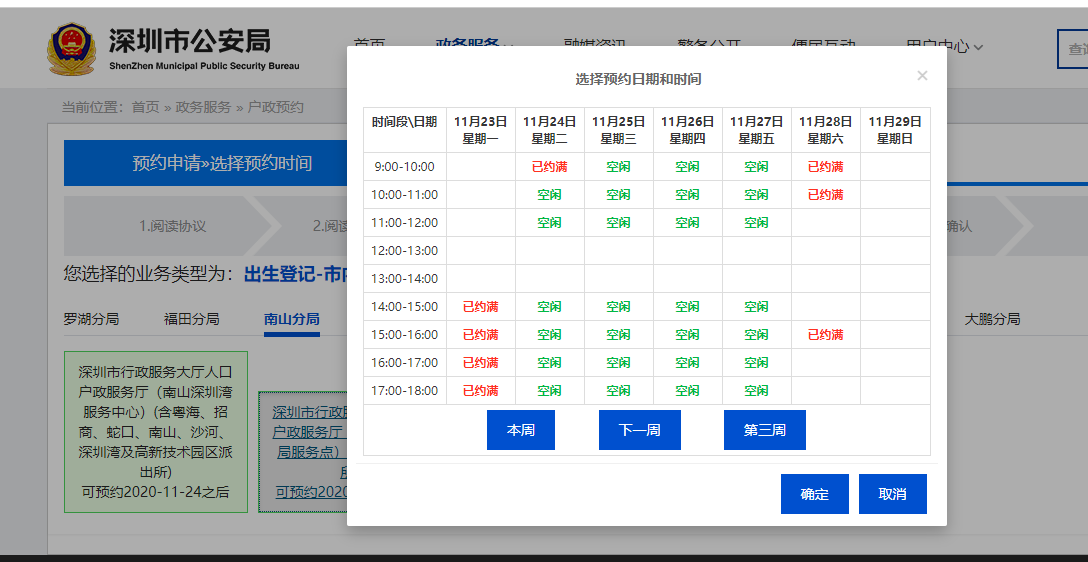
Task: Click 已约满 slot 11月23日 at 15:00-16:00
Action: coord(480,335)
